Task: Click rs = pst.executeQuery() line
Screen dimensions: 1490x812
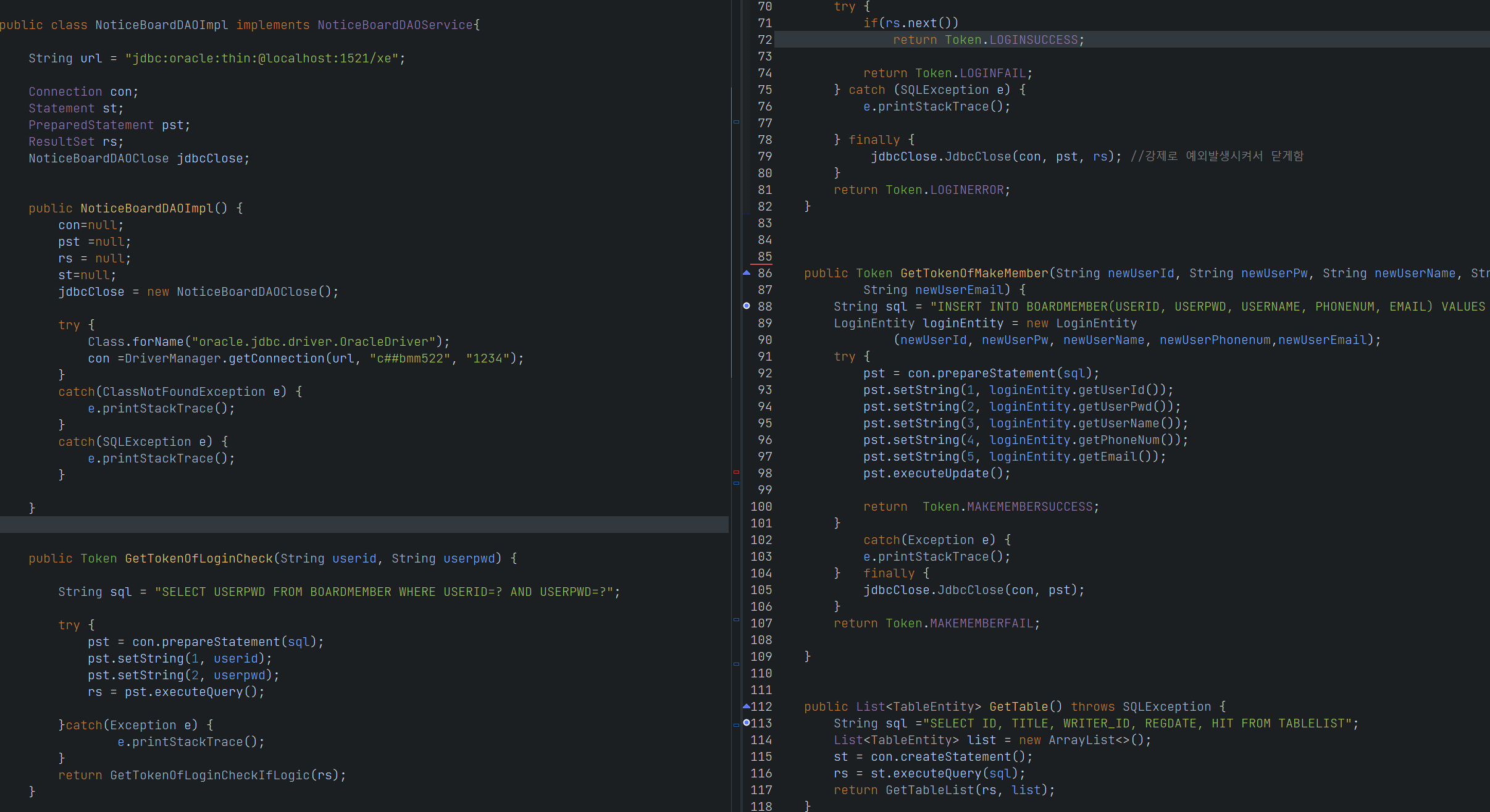Action: pos(176,692)
